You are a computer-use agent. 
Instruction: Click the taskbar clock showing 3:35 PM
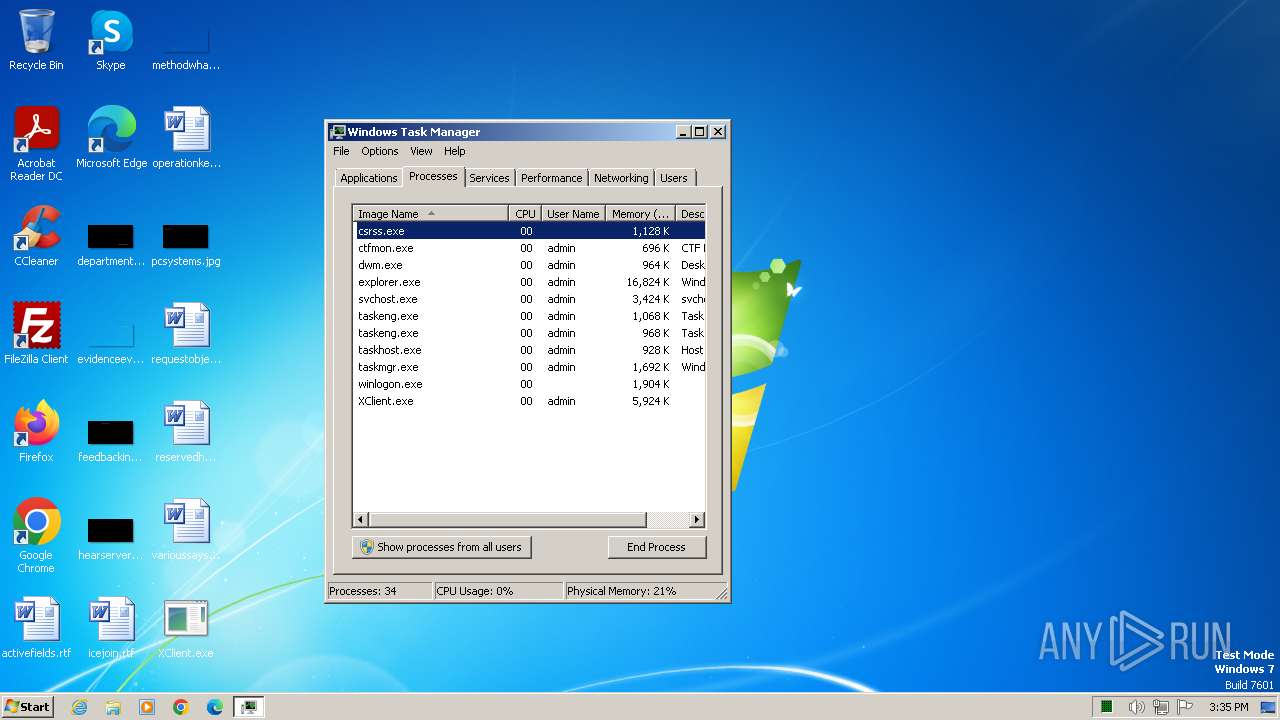tap(1228, 707)
